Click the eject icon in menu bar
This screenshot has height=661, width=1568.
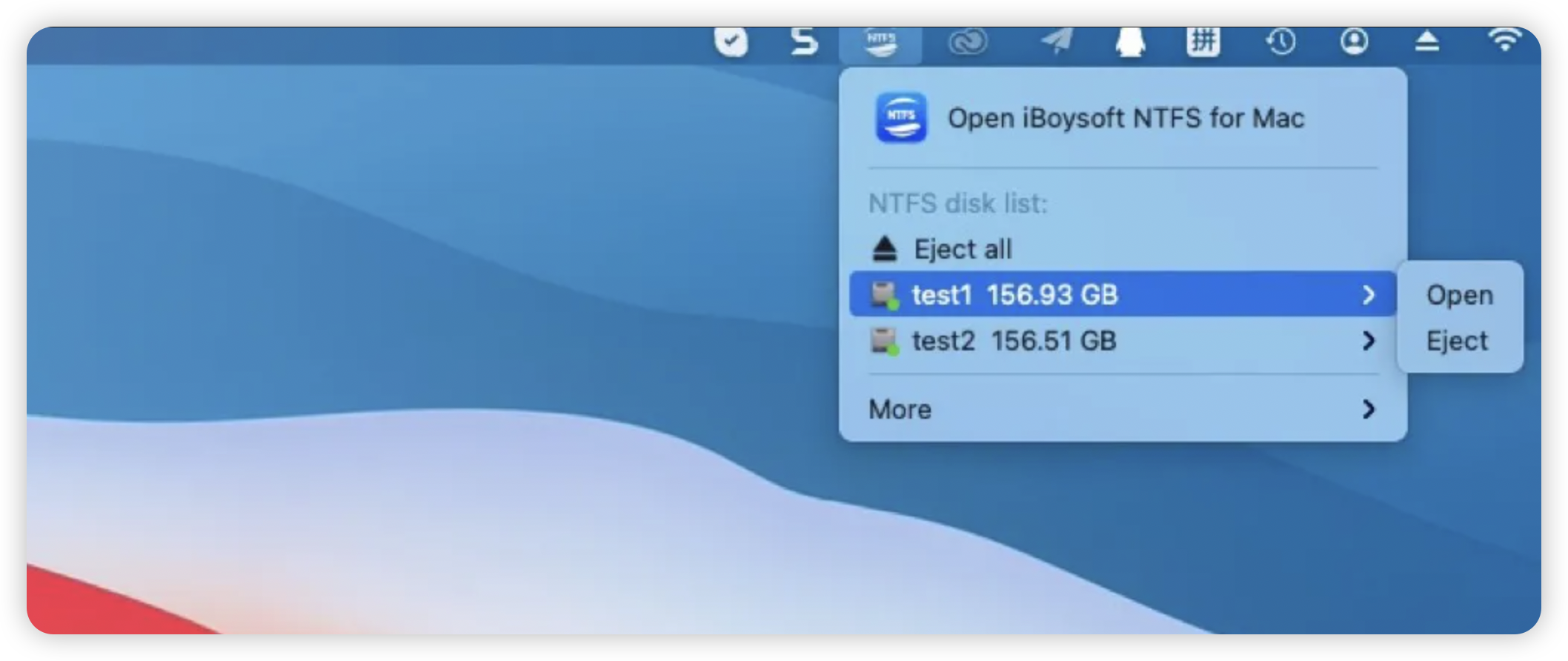tap(1426, 41)
